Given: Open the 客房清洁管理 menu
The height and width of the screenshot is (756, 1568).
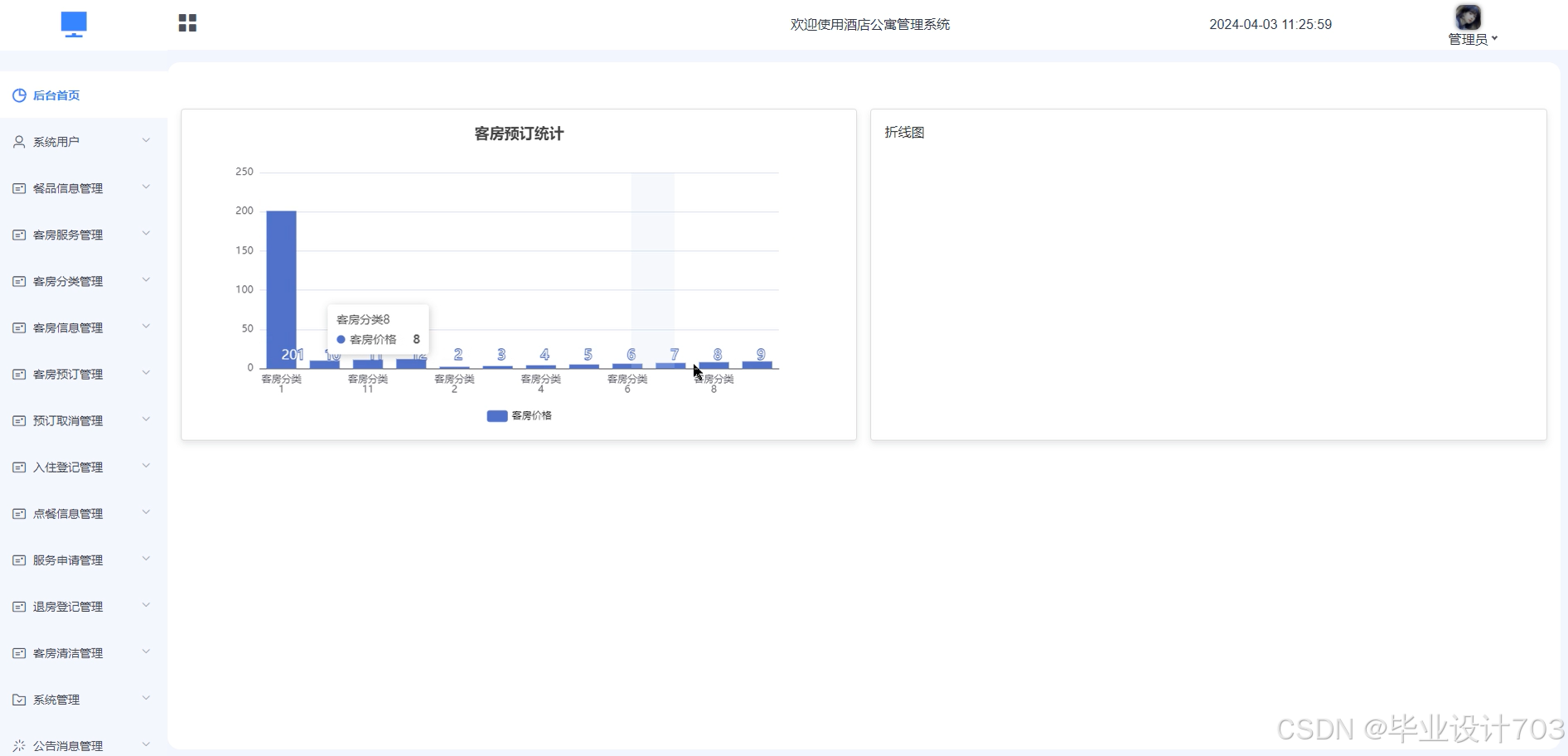Looking at the screenshot, I should pyautogui.click(x=84, y=652).
